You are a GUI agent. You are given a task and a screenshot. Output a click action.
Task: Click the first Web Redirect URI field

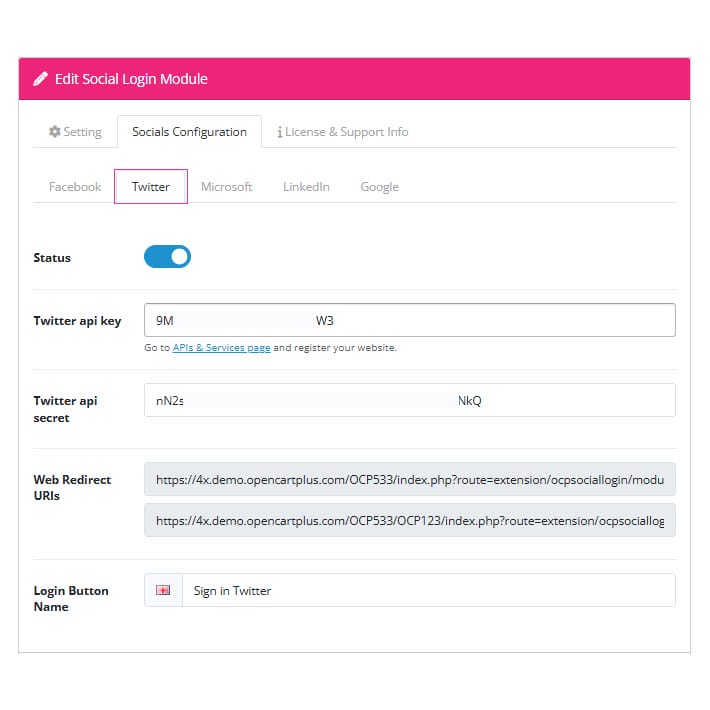coord(410,479)
